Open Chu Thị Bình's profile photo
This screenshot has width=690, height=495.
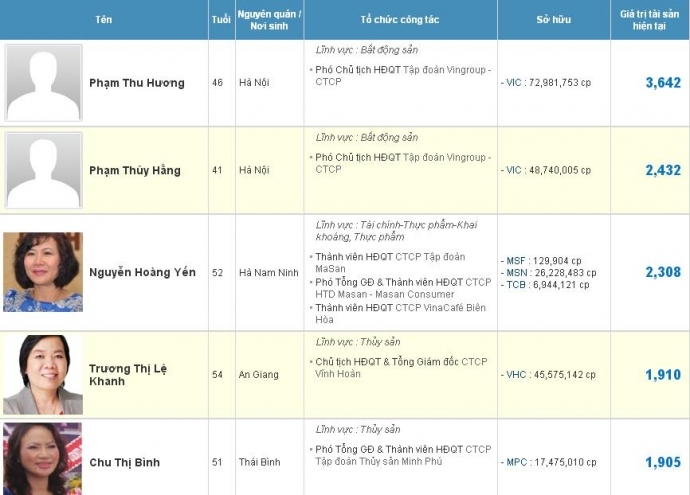(x=43, y=460)
